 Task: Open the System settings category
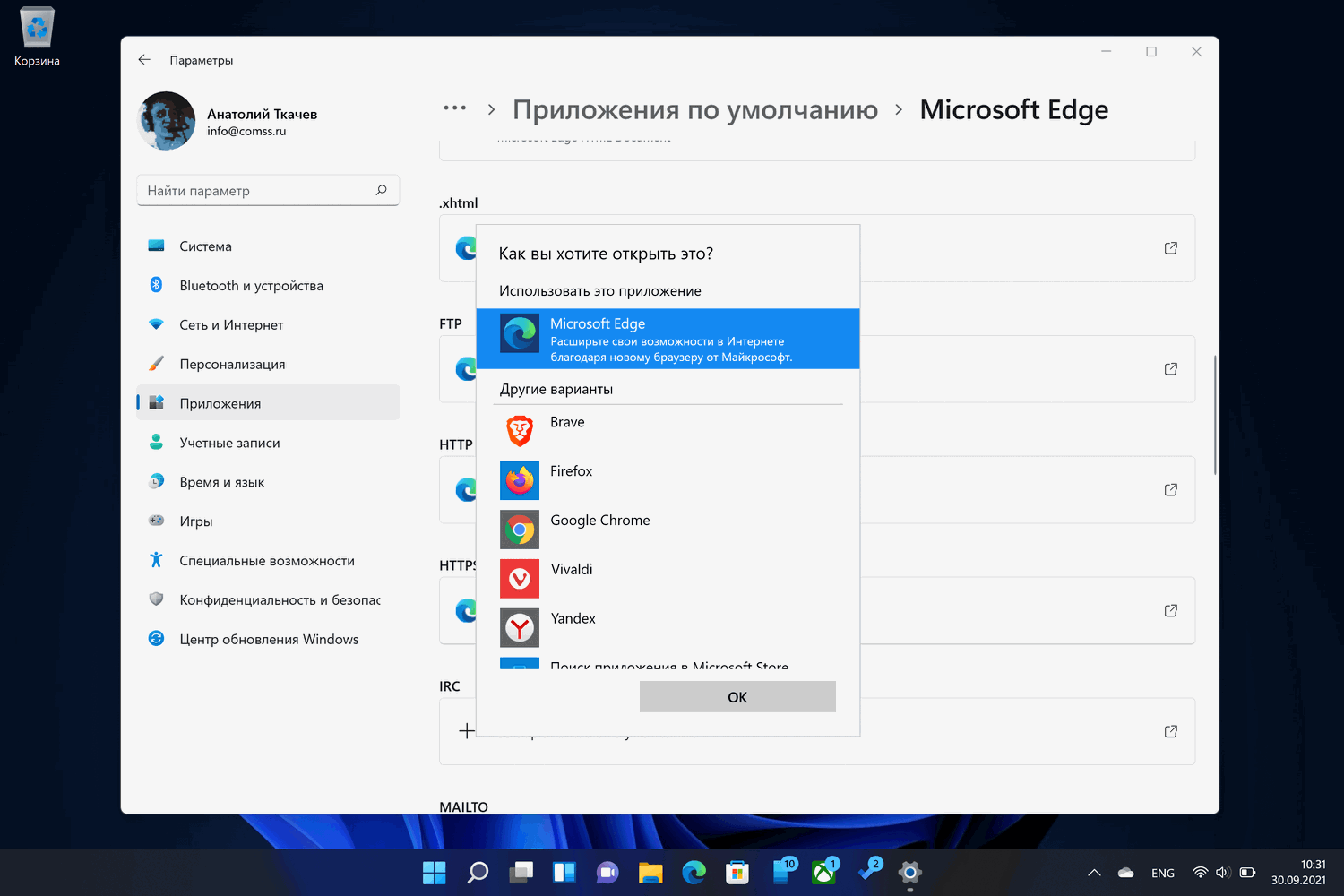pyautogui.click(x=268, y=246)
